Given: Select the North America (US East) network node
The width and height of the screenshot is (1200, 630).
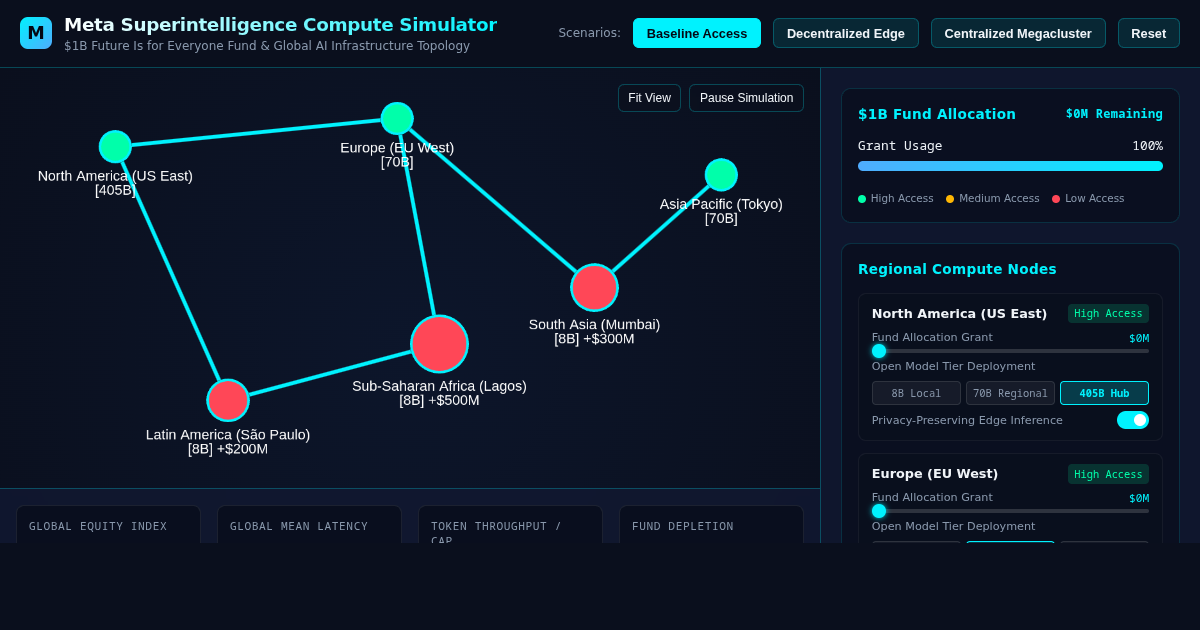Looking at the screenshot, I should point(115,146).
